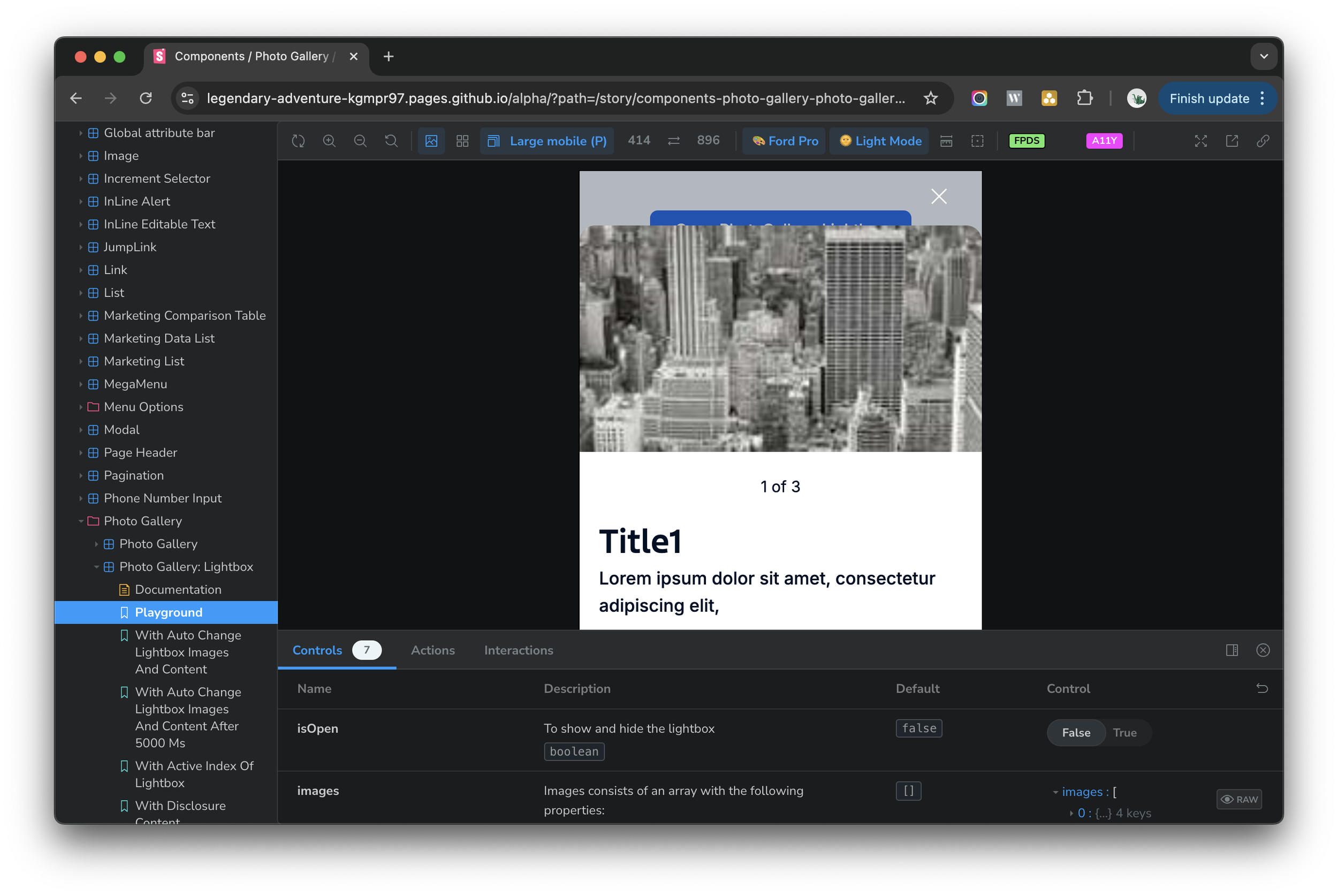Toggle the grid view toolbar icon
Image resolution: width=1338 pixels, height=896 pixels.
(x=462, y=141)
